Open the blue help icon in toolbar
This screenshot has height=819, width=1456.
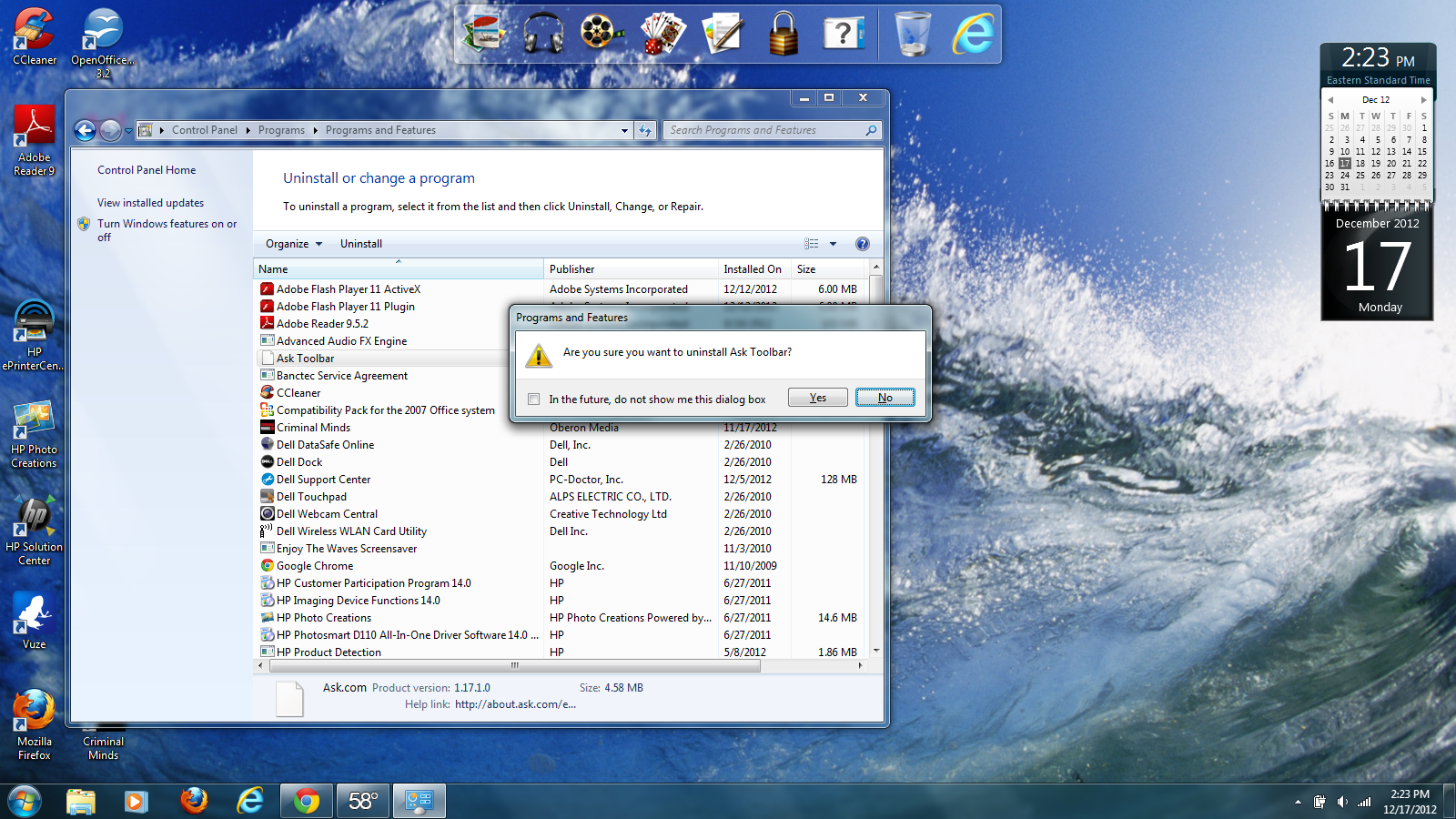click(x=863, y=244)
